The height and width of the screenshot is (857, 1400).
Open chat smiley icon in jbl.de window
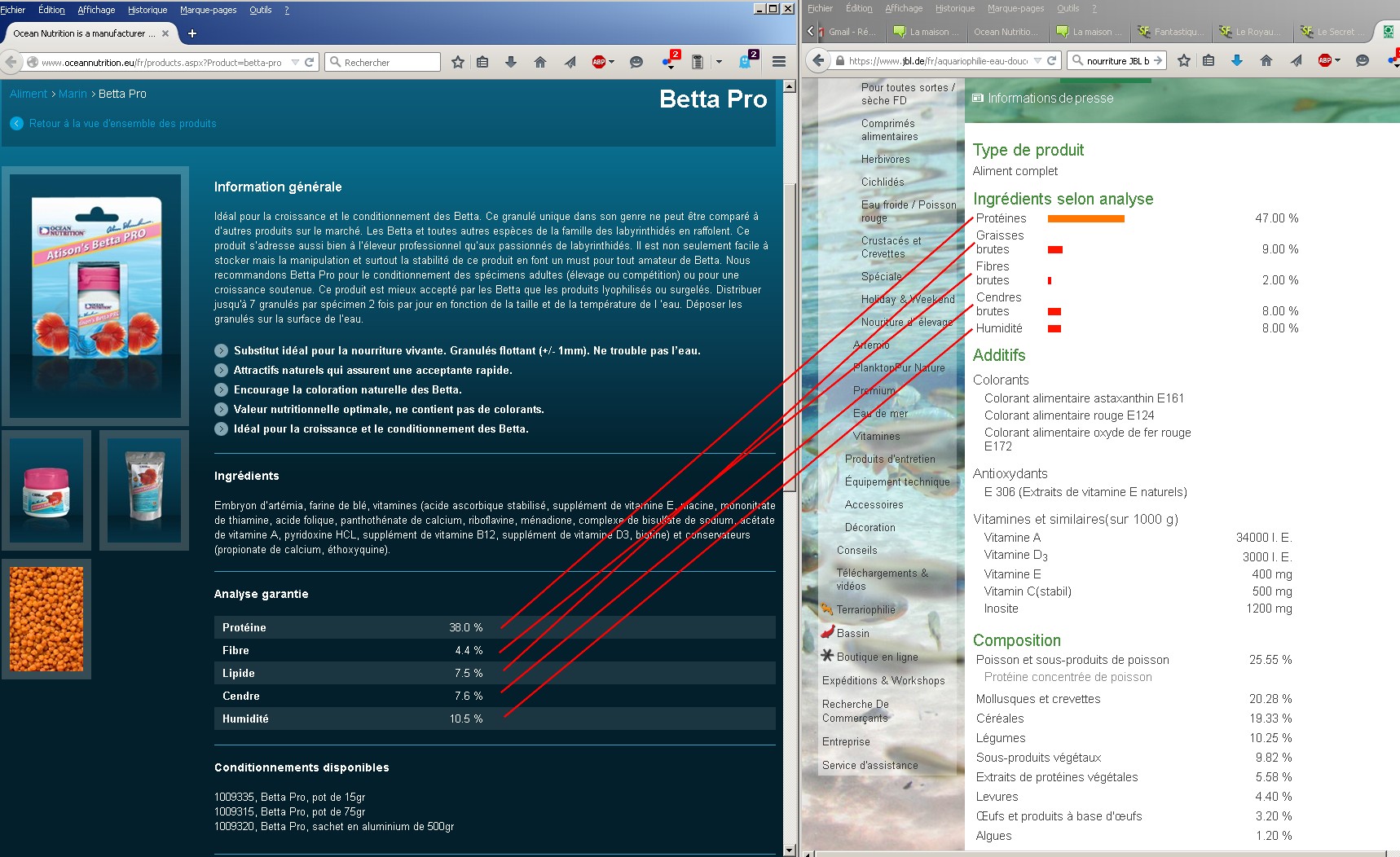tap(1362, 60)
